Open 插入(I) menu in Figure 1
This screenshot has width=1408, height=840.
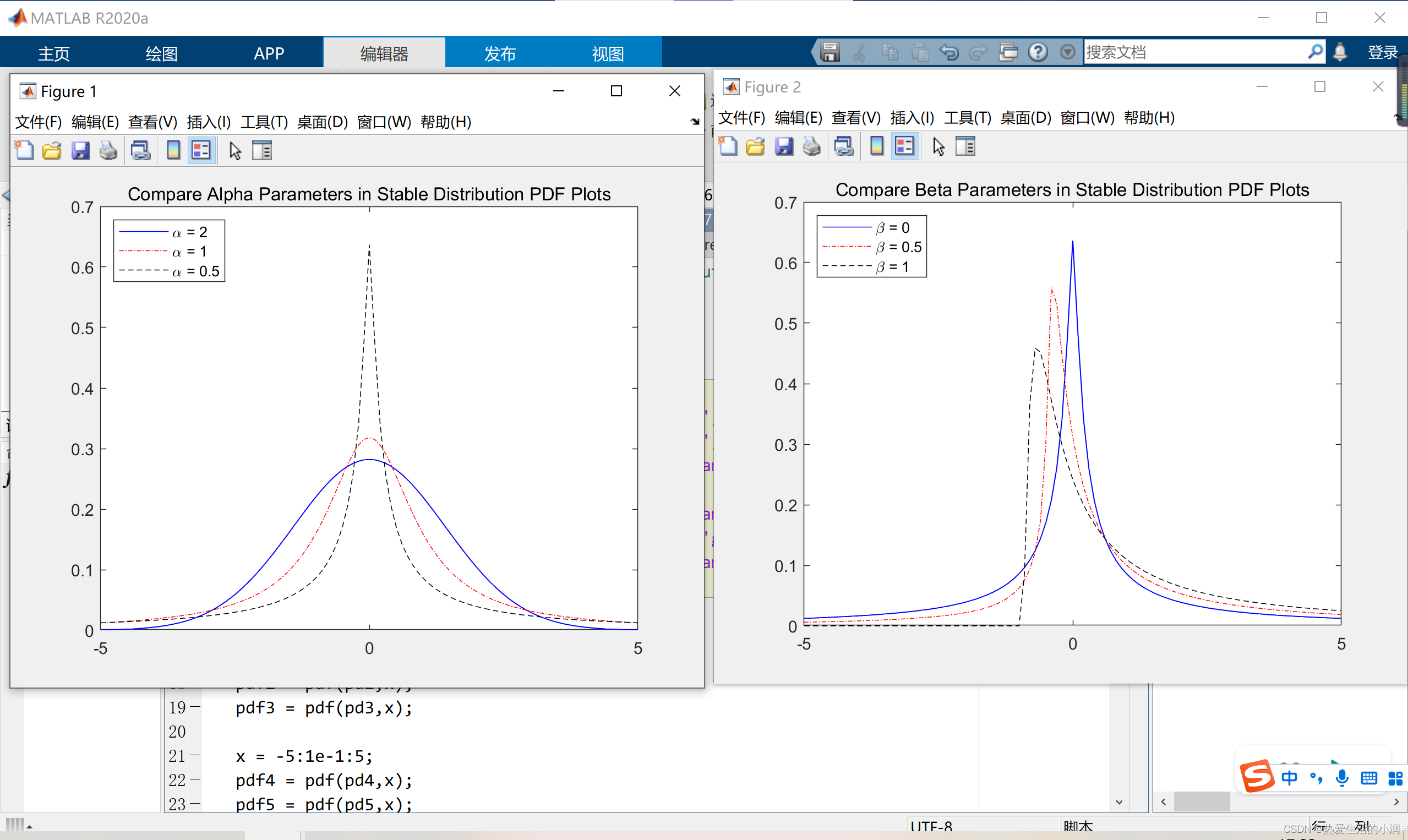tap(209, 122)
